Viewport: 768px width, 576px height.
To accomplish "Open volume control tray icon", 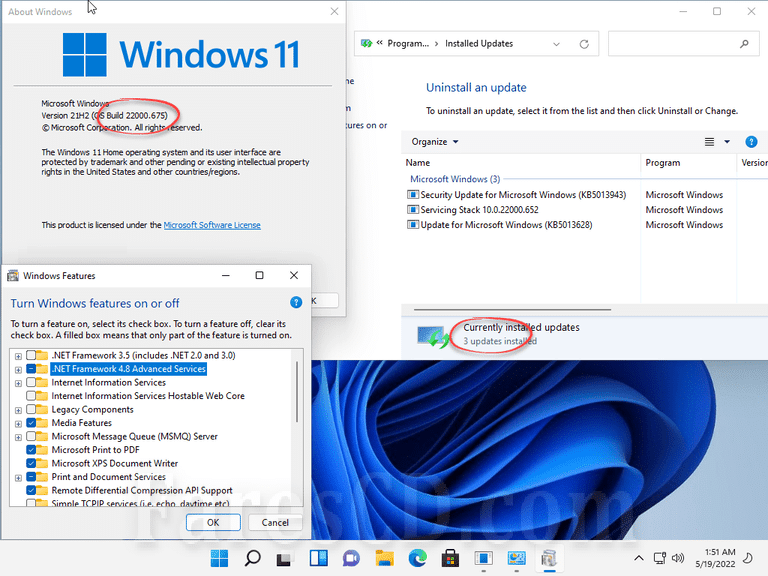I will point(678,558).
